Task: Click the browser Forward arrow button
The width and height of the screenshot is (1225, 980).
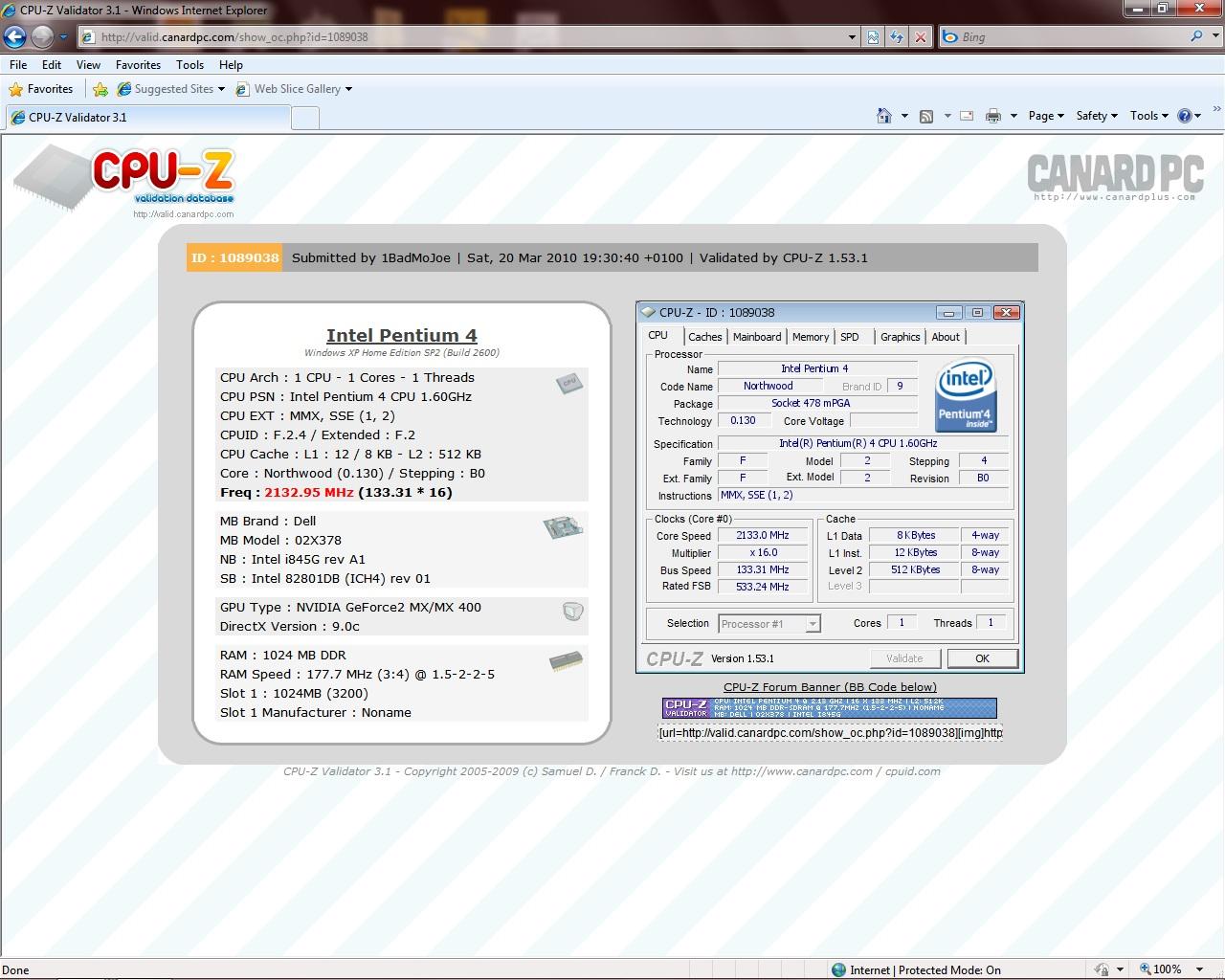Action: point(42,37)
